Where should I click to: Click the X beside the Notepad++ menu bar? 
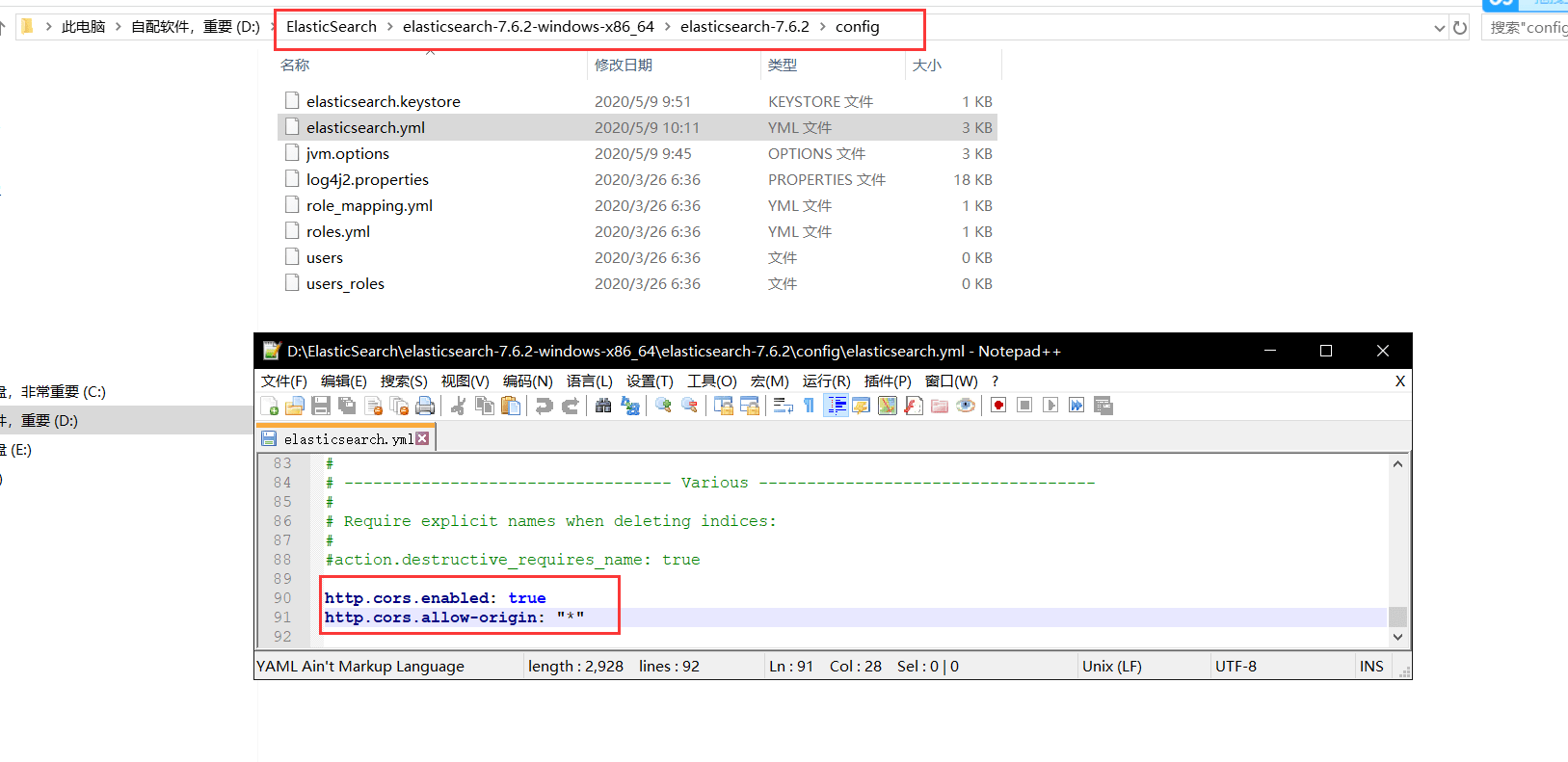1400,381
